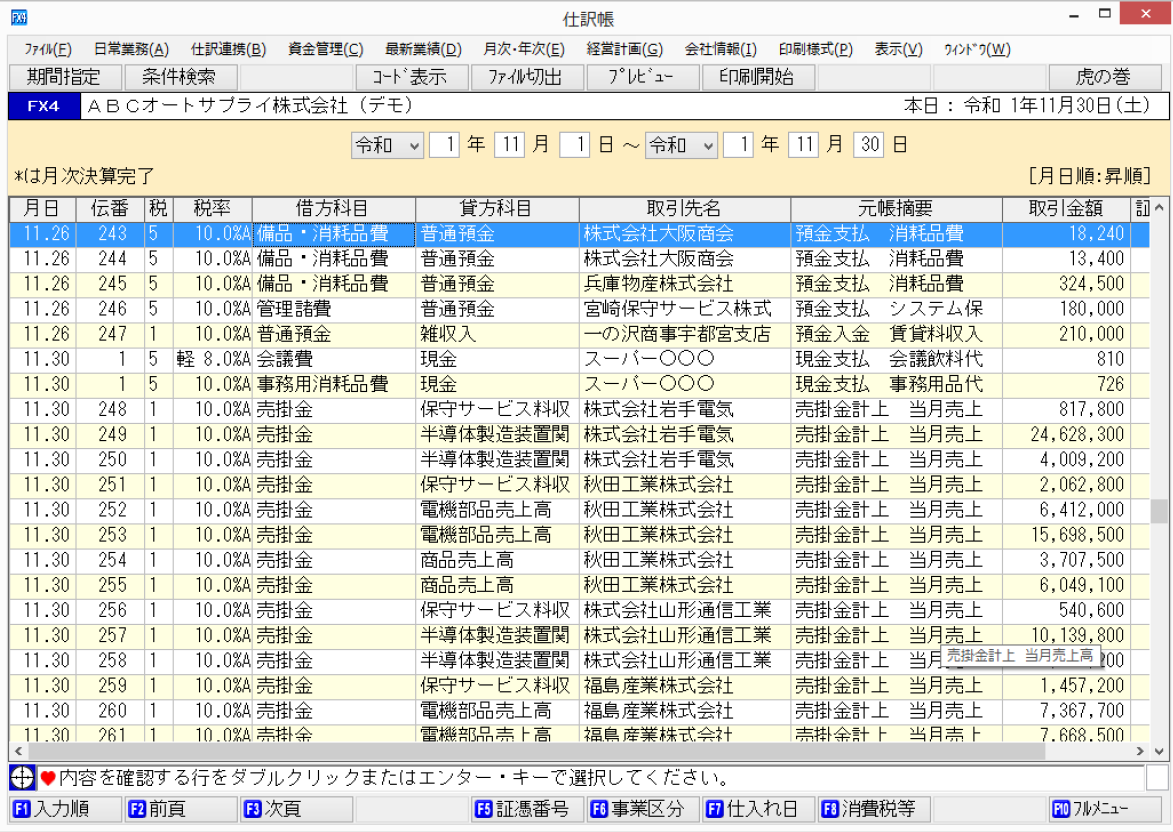Click コード表示 to show codes

(x=411, y=77)
